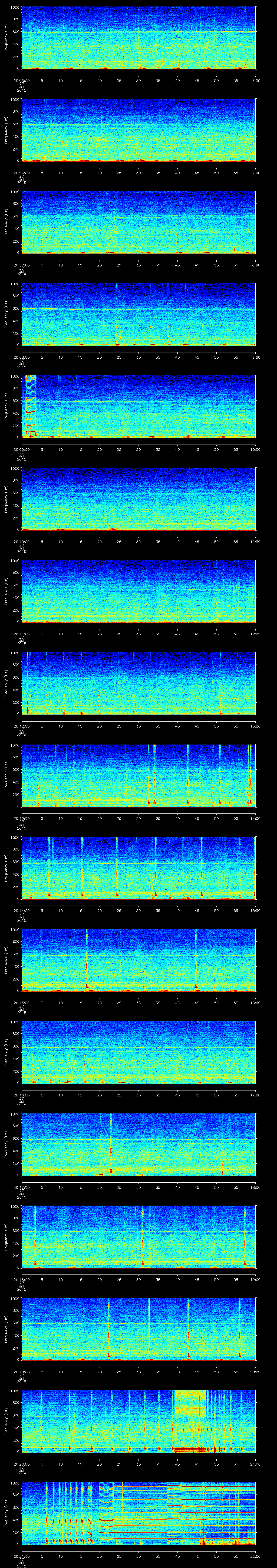Click Frequency (Hz) axis label of 20:05:00 panel

(x=6, y=38)
